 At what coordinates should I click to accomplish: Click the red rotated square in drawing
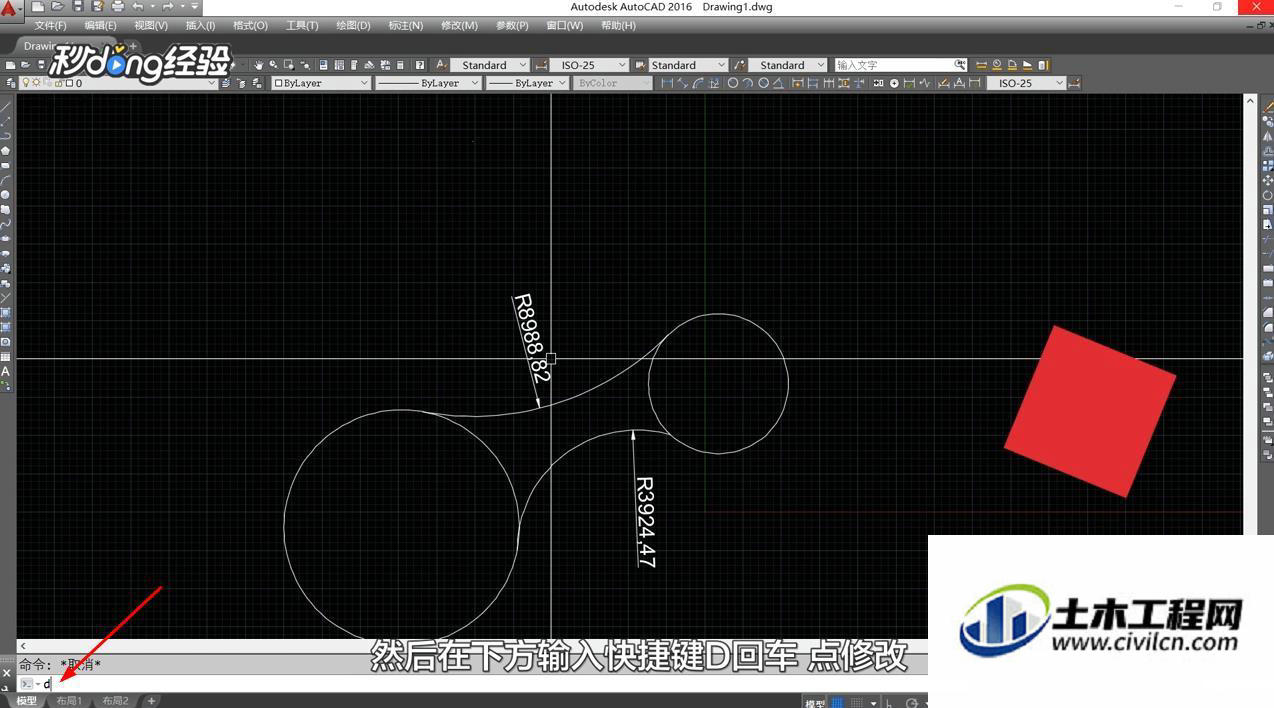pyautogui.click(x=1090, y=410)
